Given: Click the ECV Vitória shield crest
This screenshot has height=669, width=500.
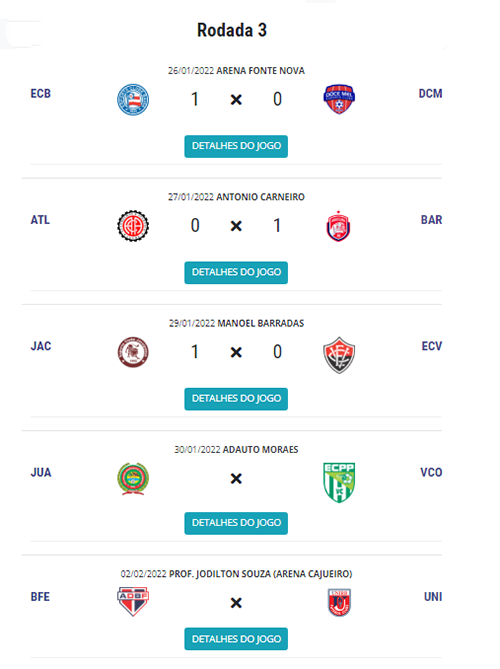Looking at the screenshot, I should [x=339, y=355].
